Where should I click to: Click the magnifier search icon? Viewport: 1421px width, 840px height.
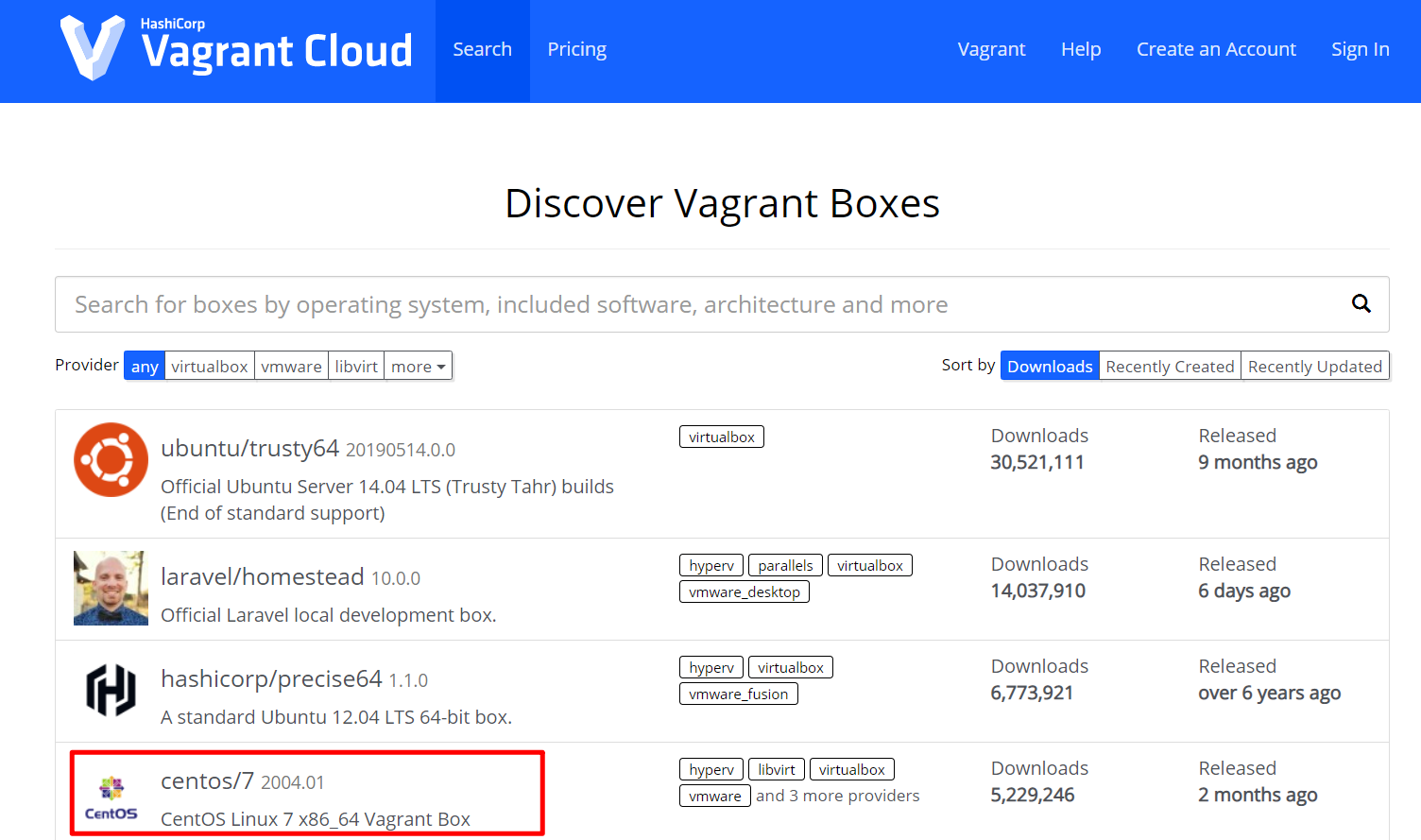(x=1361, y=303)
